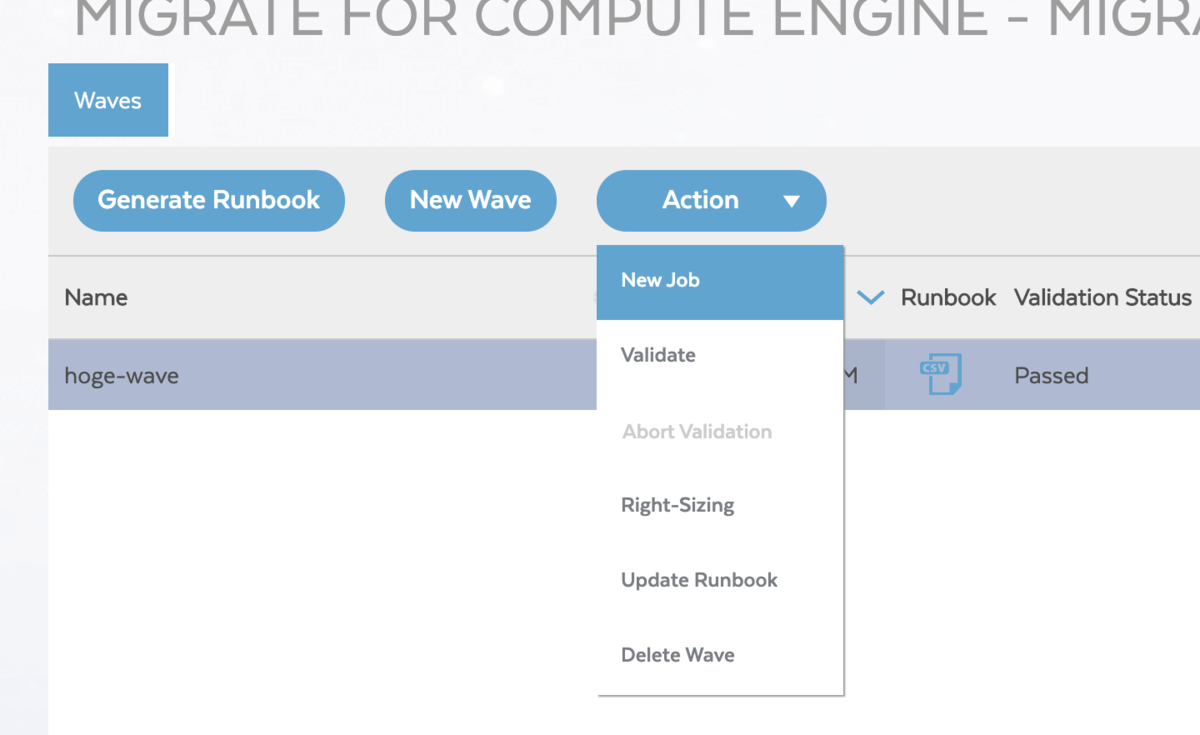1200x735 pixels.
Task: Click the Runbook column header
Action: pyautogui.click(x=948, y=297)
